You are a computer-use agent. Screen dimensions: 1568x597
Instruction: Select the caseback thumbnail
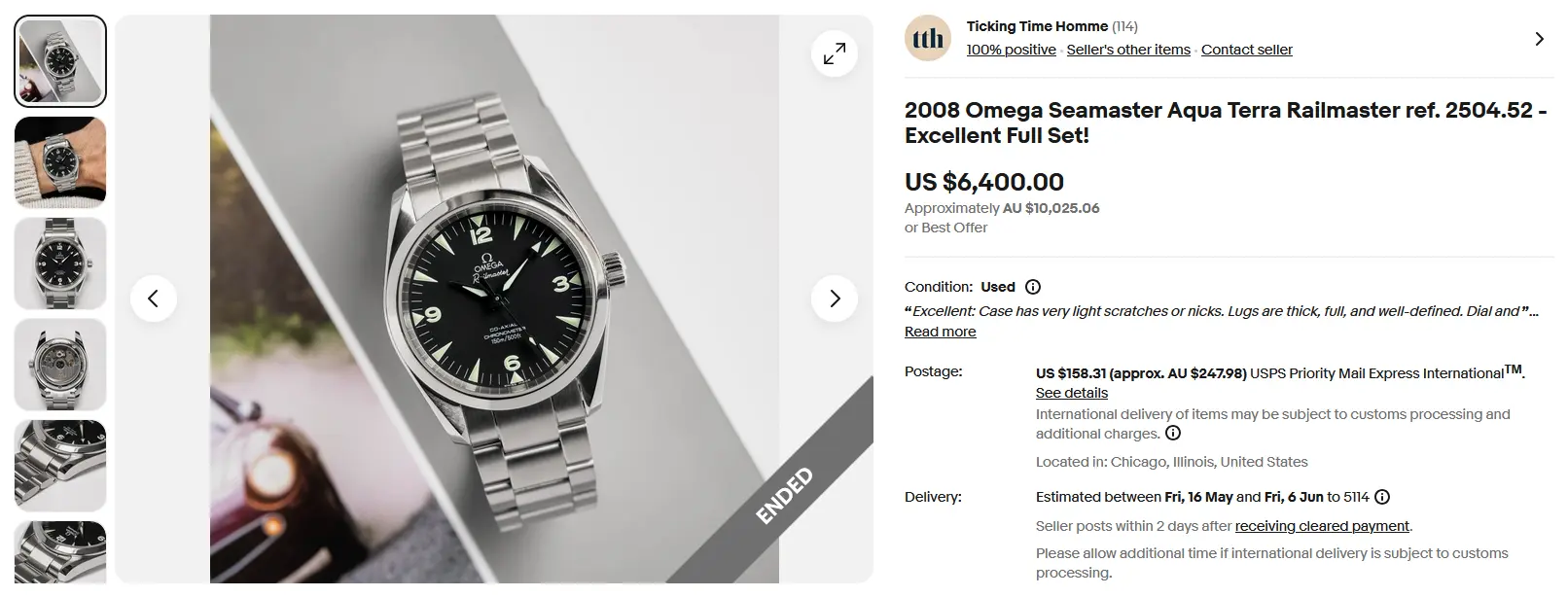pyautogui.click(x=60, y=365)
